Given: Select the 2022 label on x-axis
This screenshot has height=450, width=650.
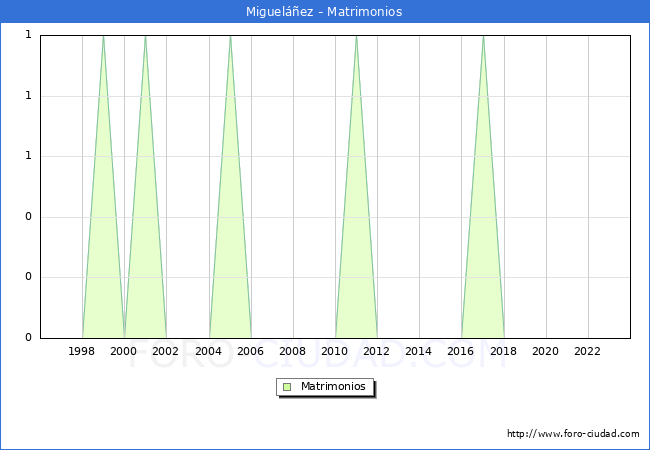Looking at the screenshot, I should tap(588, 351).
